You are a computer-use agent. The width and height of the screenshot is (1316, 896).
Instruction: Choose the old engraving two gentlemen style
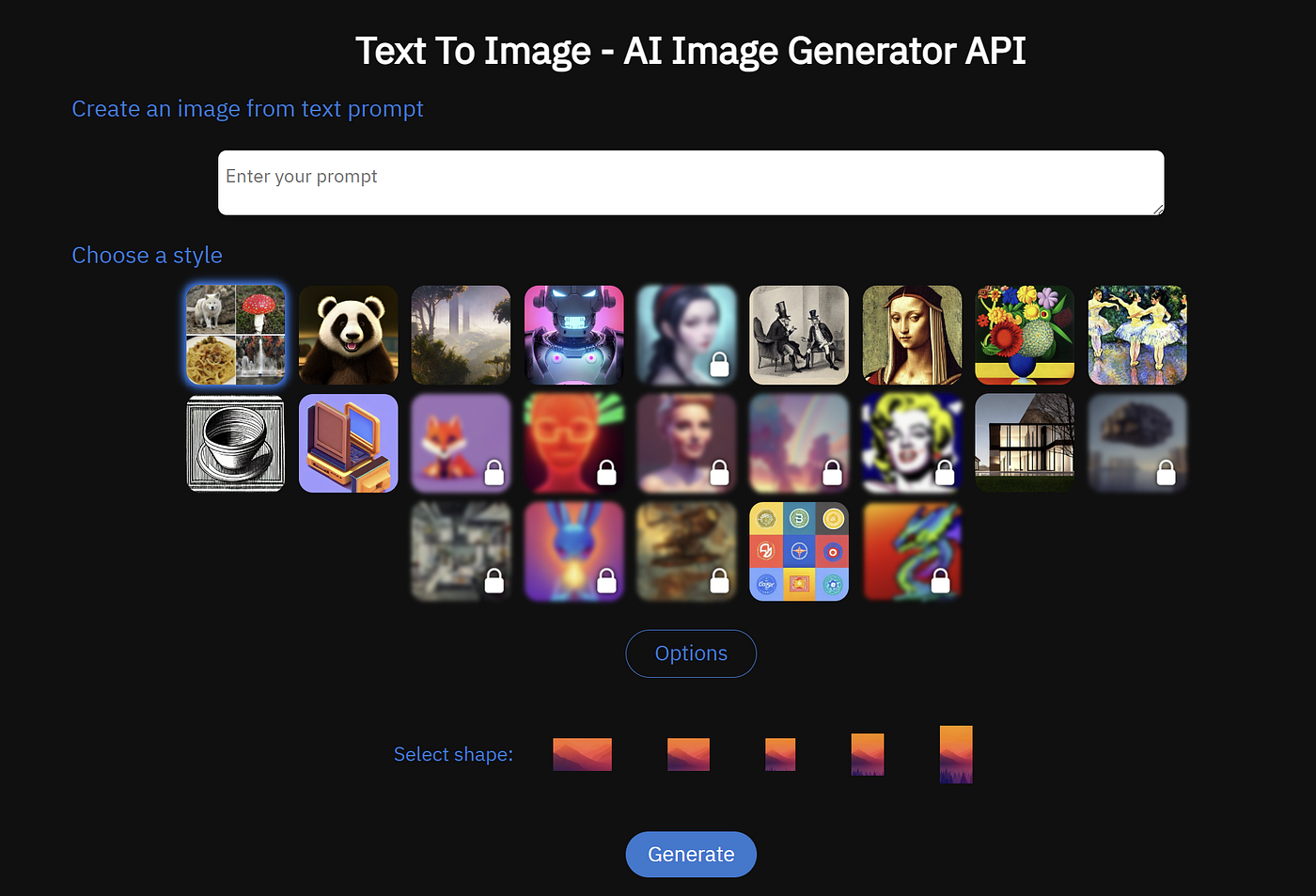coord(799,335)
